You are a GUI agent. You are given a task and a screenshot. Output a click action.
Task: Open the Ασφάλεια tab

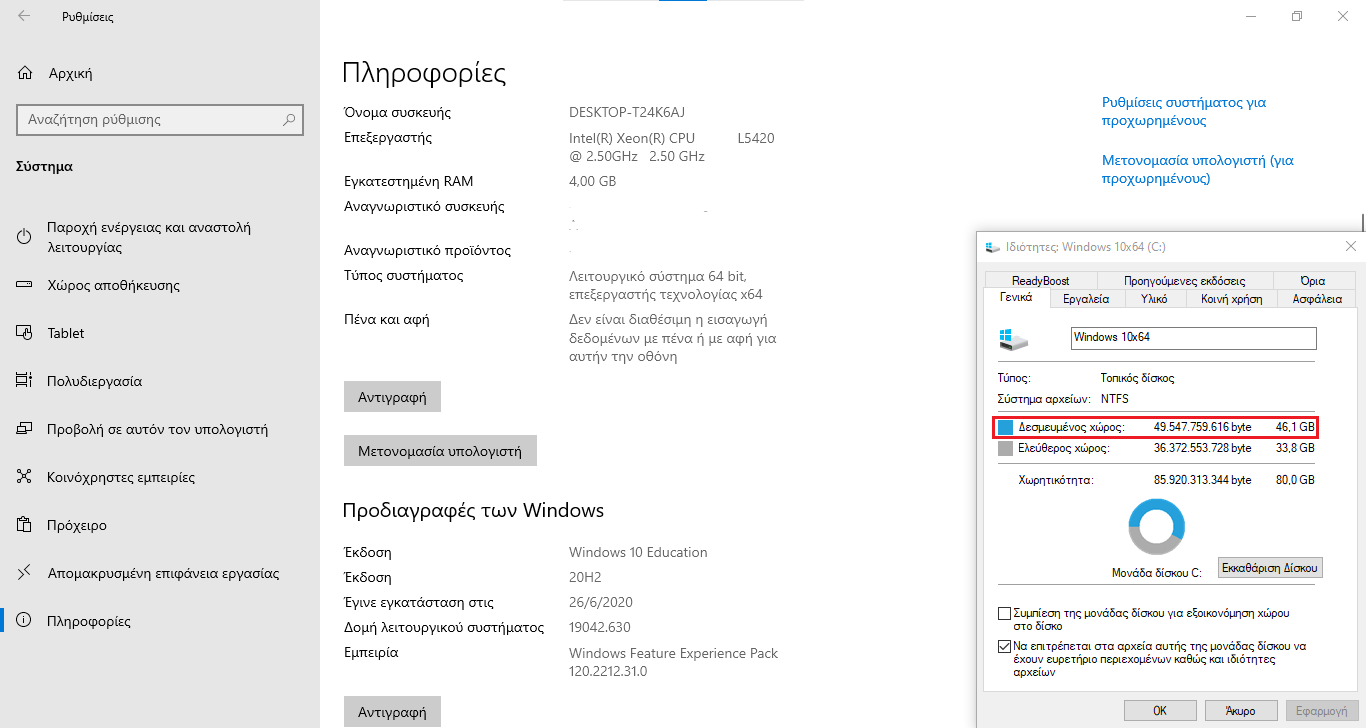coord(1317,298)
